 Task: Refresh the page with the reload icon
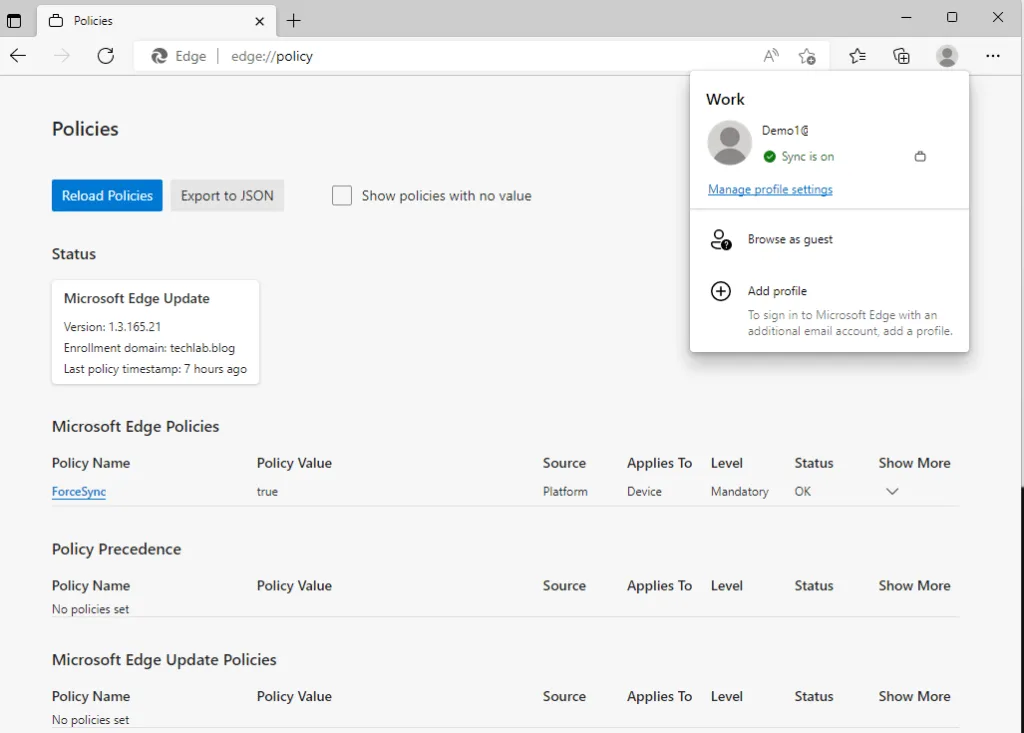[x=106, y=56]
